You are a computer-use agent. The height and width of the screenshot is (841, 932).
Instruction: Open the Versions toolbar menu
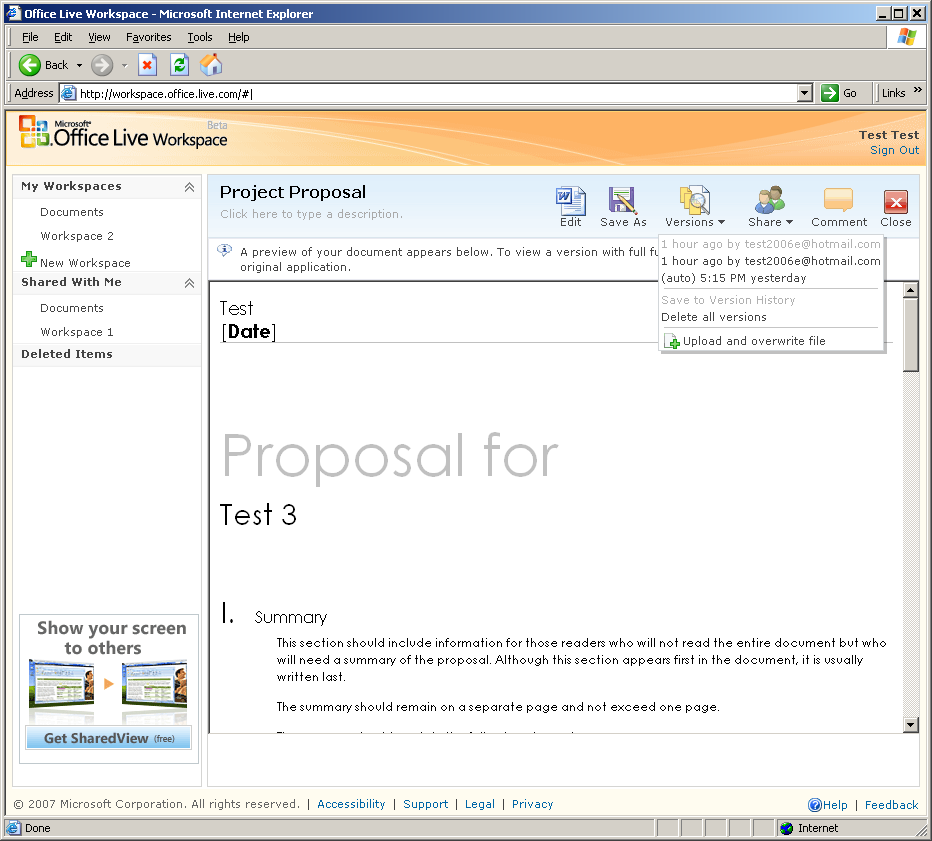coord(695,207)
